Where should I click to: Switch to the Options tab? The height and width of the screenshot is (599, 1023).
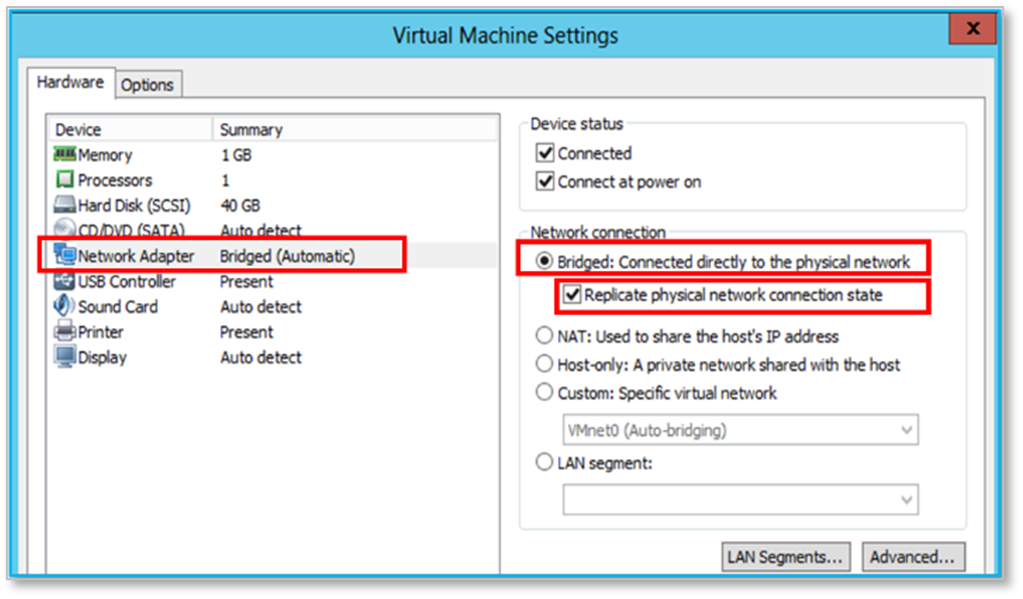(147, 85)
